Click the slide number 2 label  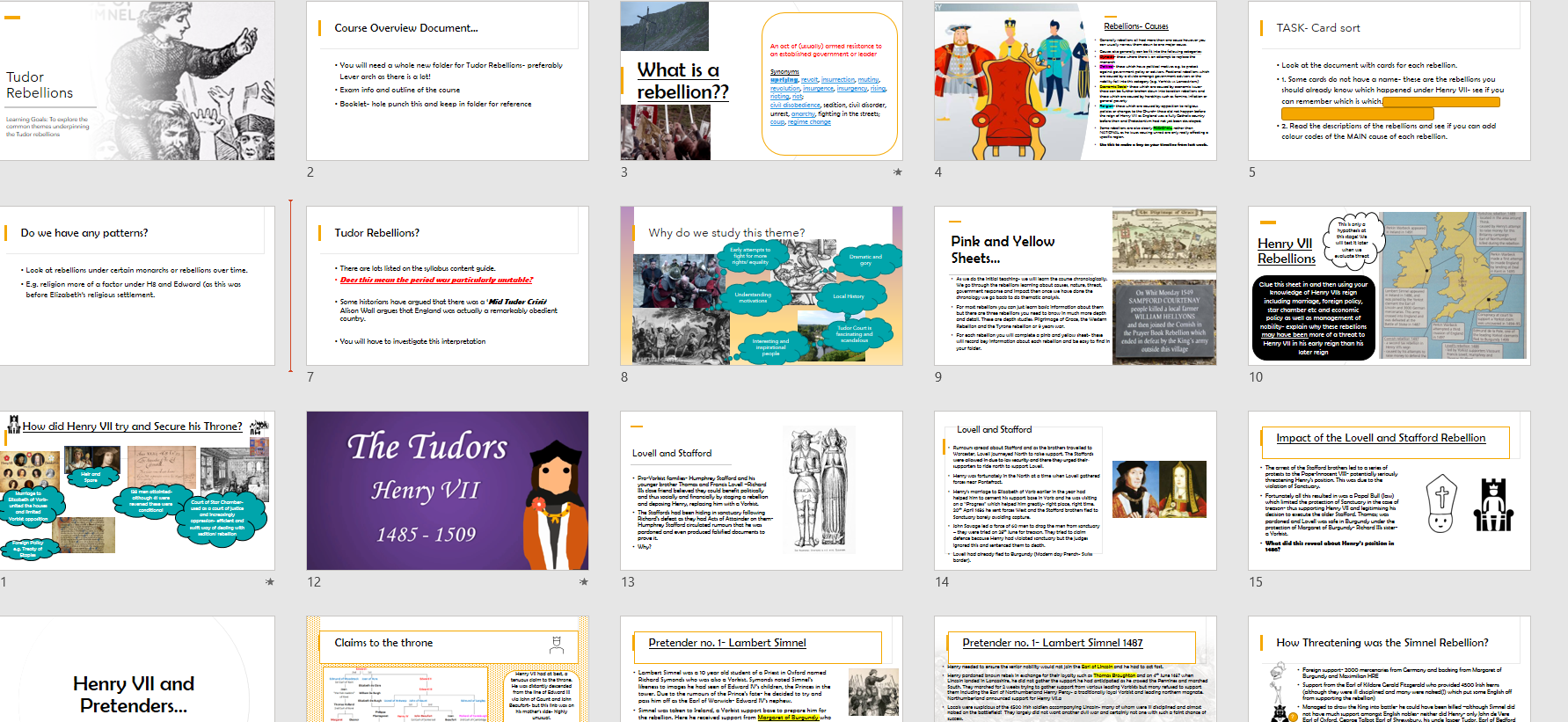[310, 172]
